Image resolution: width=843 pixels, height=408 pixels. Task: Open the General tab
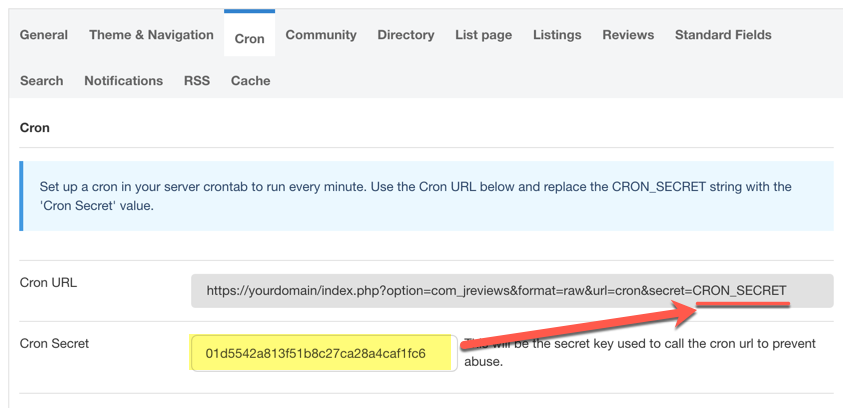coord(44,35)
